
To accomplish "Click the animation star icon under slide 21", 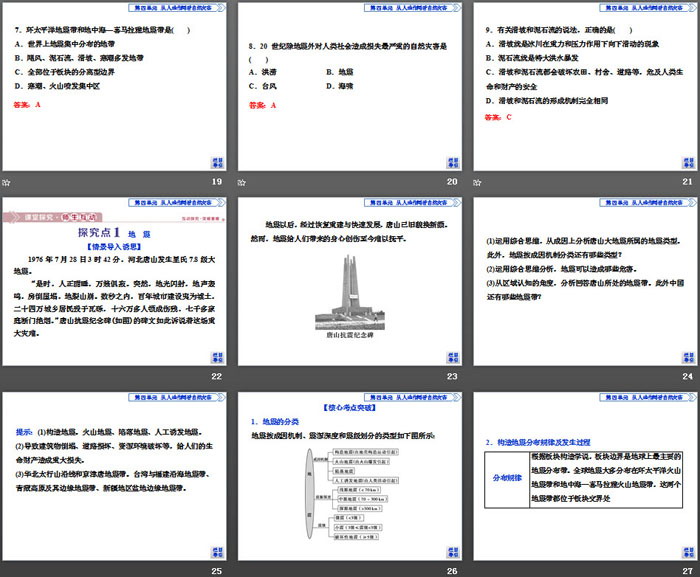I will (479, 182).
